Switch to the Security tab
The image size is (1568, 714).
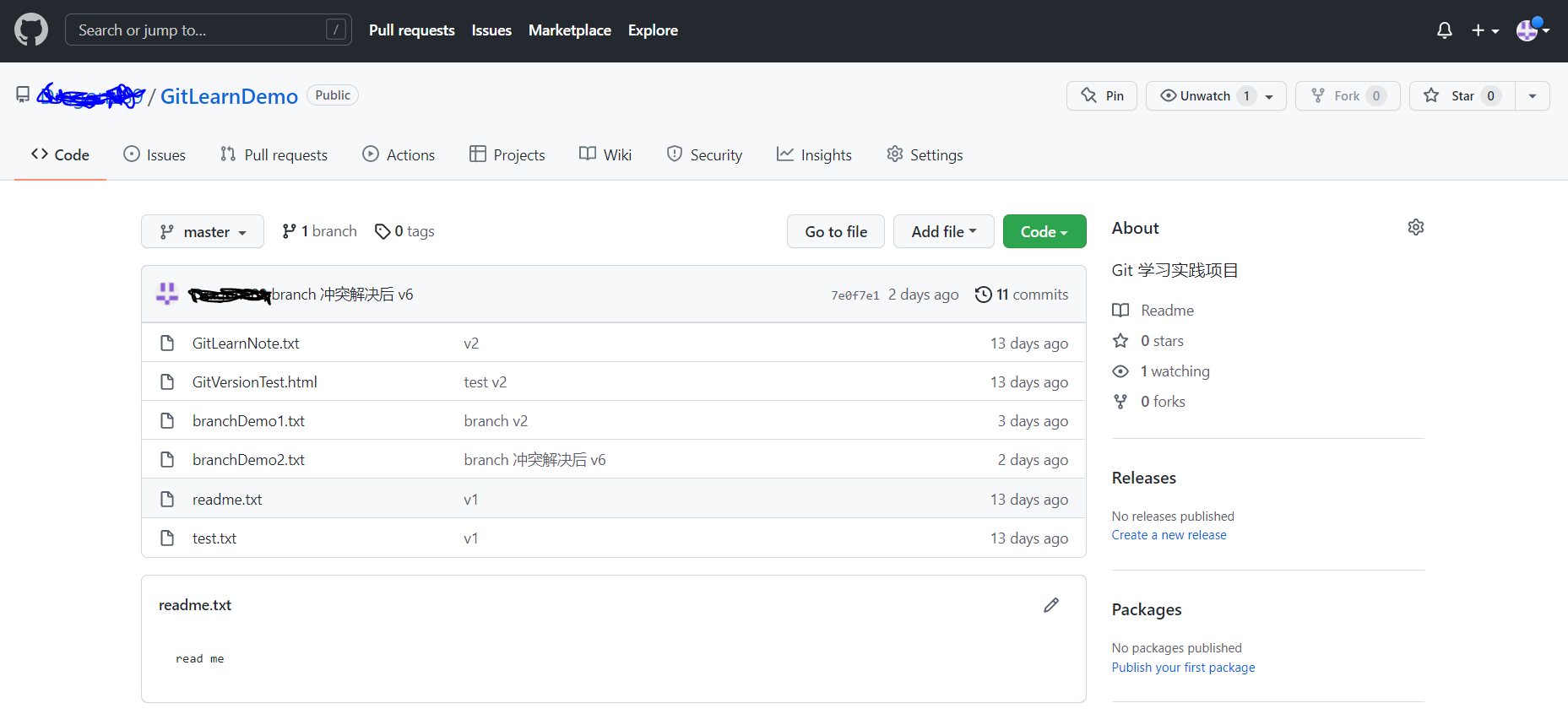point(704,154)
